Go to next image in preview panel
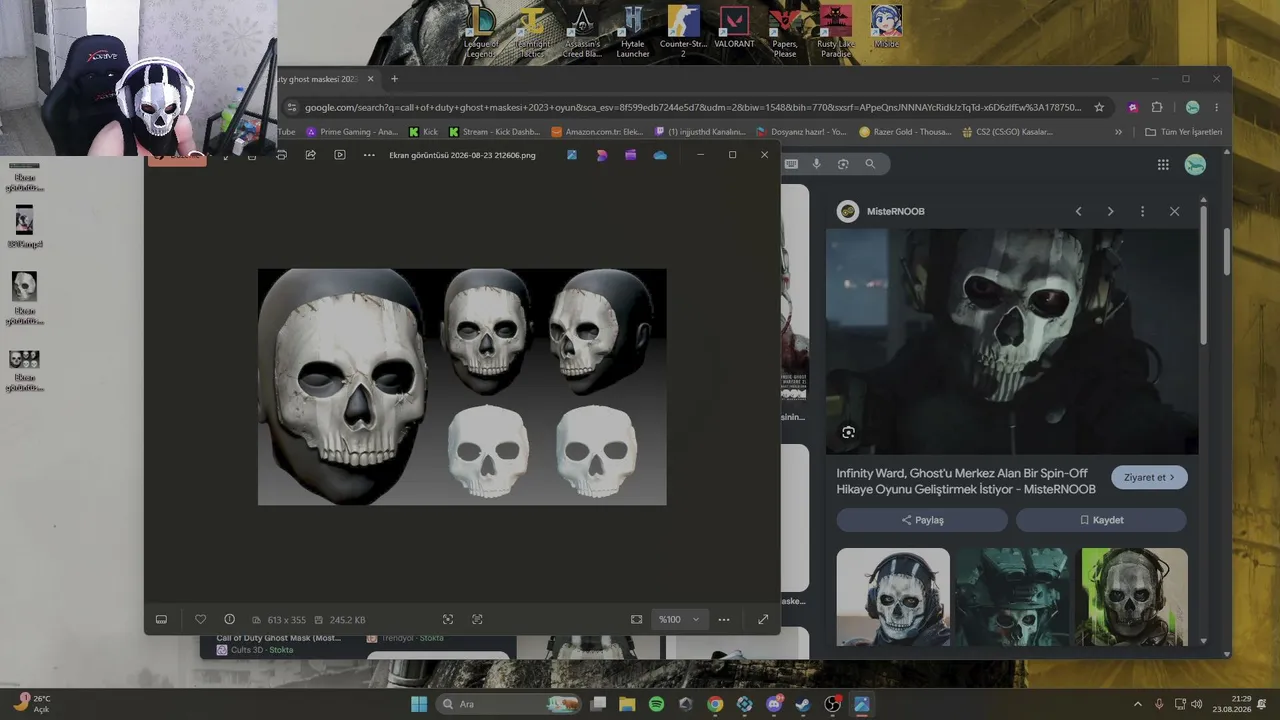Image resolution: width=1280 pixels, height=720 pixels. click(x=1110, y=212)
